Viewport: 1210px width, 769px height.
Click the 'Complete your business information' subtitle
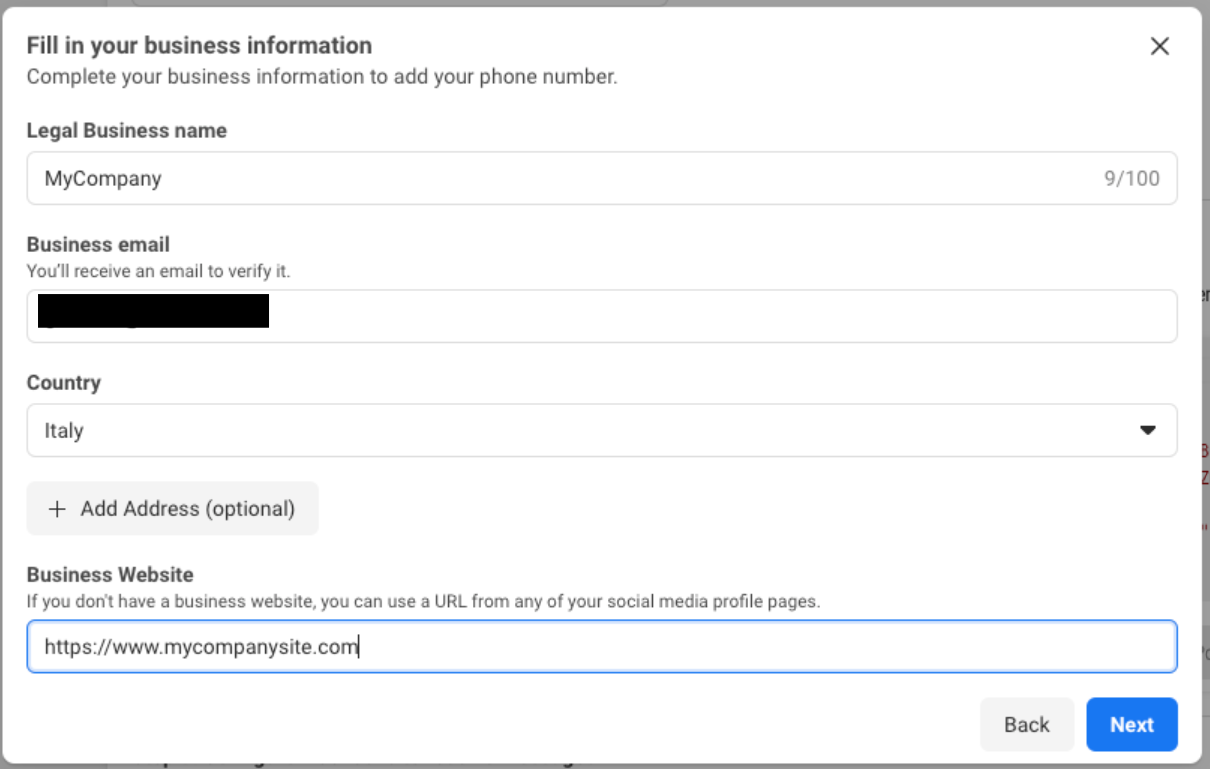point(322,77)
